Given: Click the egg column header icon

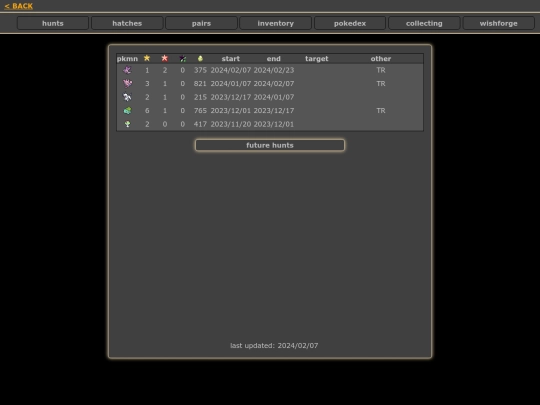Looking at the screenshot, I should coord(200,59).
